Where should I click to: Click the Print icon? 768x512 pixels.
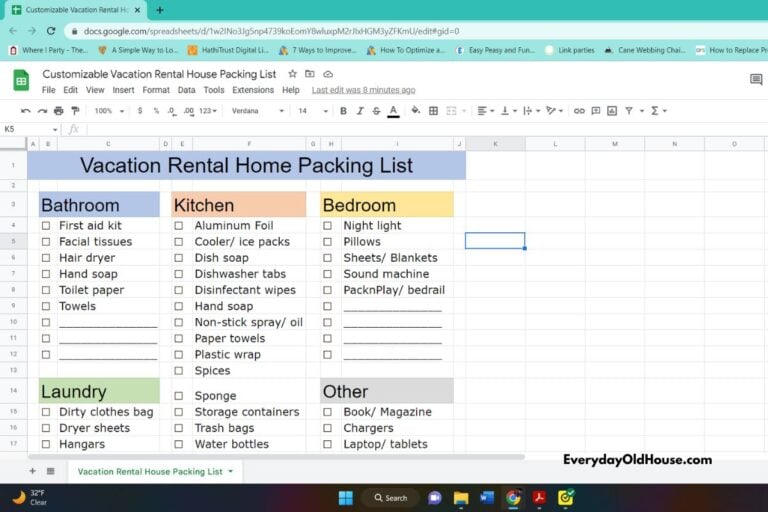pyautogui.click(x=59, y=111)
